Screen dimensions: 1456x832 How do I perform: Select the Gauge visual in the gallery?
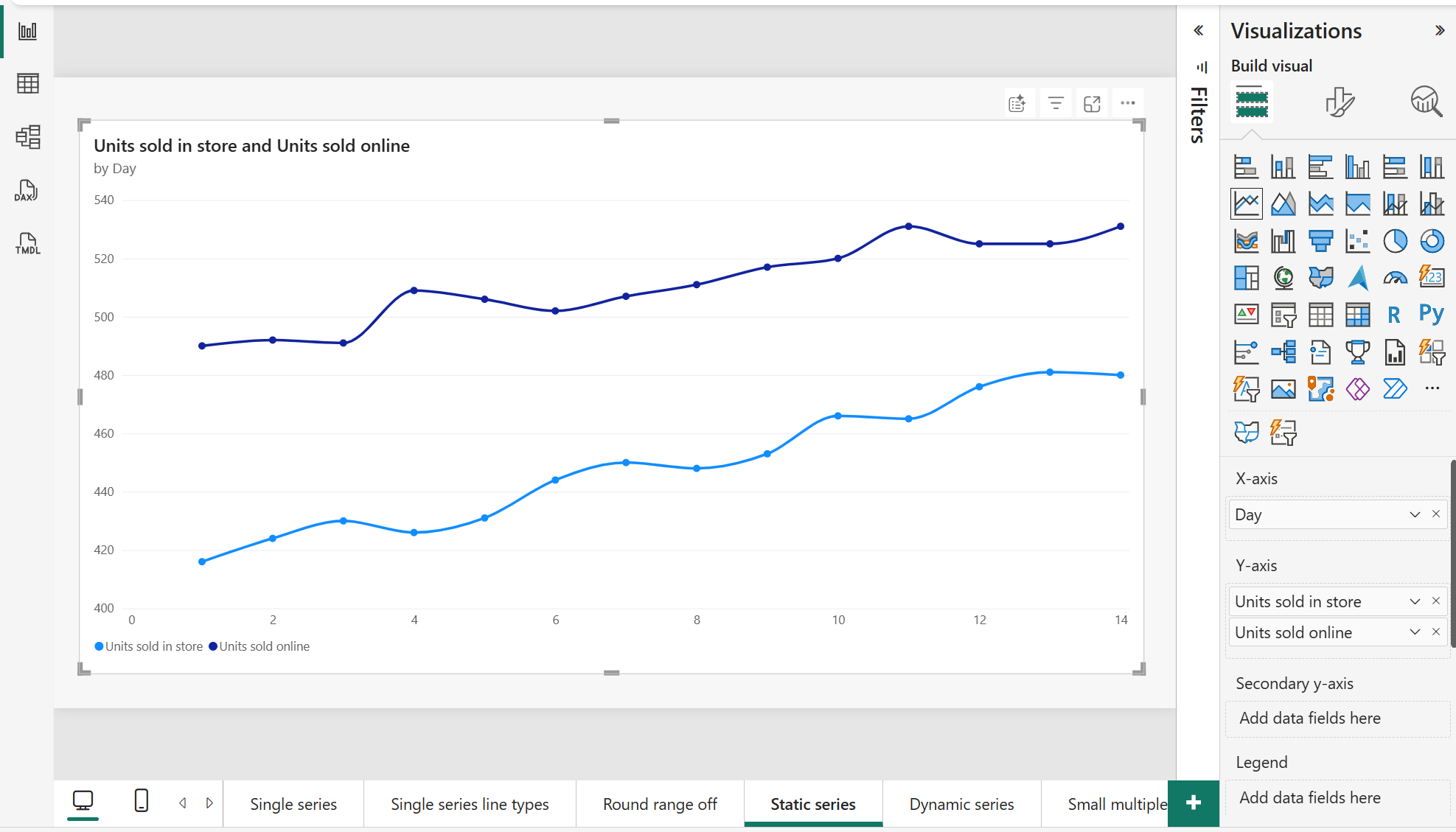pos(1396,278)
